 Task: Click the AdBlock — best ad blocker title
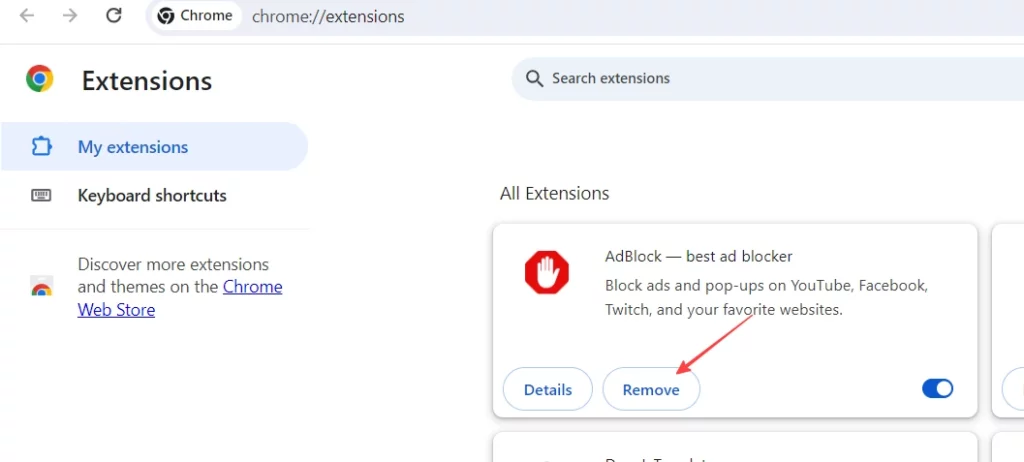click(x=699, y=256)
